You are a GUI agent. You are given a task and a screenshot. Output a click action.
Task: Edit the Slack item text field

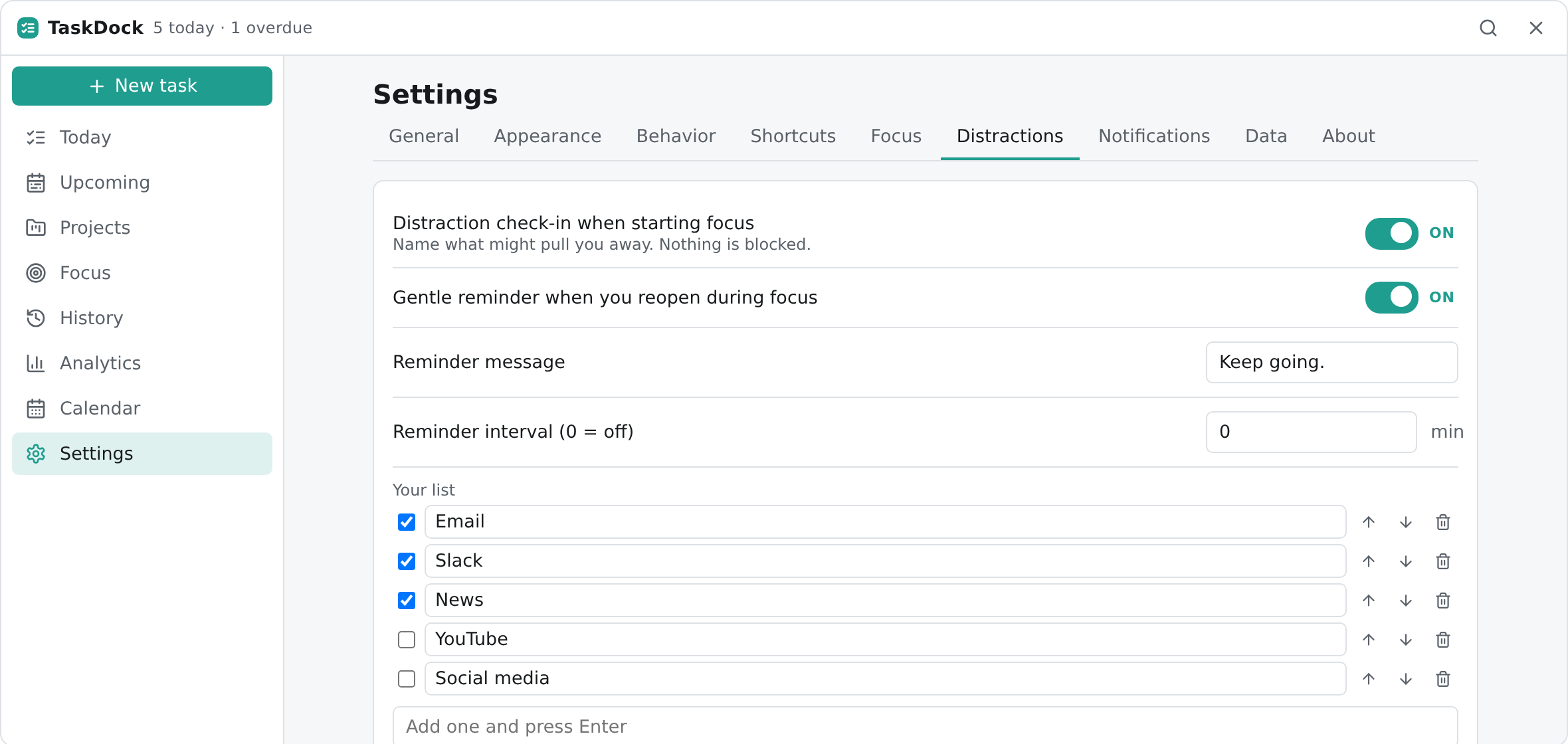point(886,561)
